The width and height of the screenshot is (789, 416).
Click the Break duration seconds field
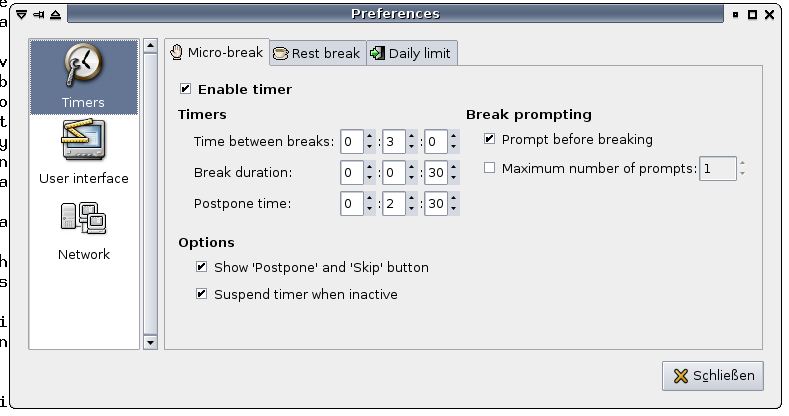coord(435,173)
